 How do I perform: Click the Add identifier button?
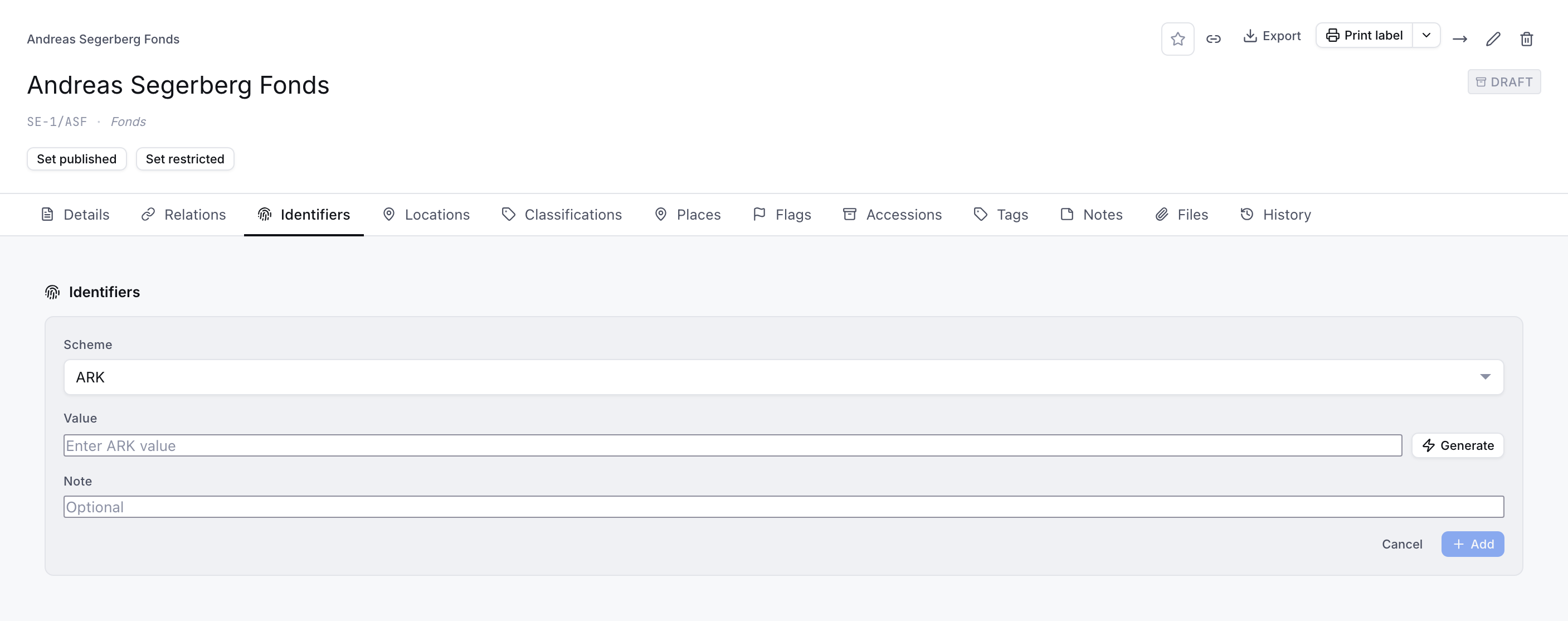click(1472, 544)
